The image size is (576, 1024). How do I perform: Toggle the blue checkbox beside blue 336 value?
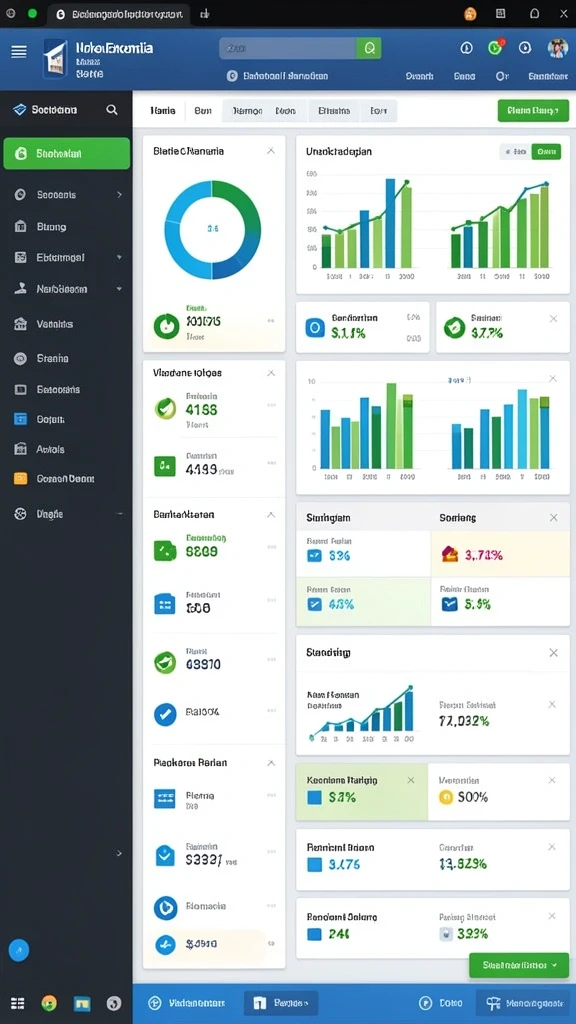(314, 556)
